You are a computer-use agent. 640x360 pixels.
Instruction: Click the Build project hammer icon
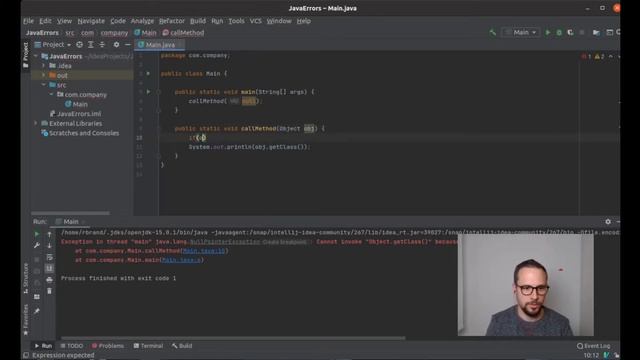[493, 33]
